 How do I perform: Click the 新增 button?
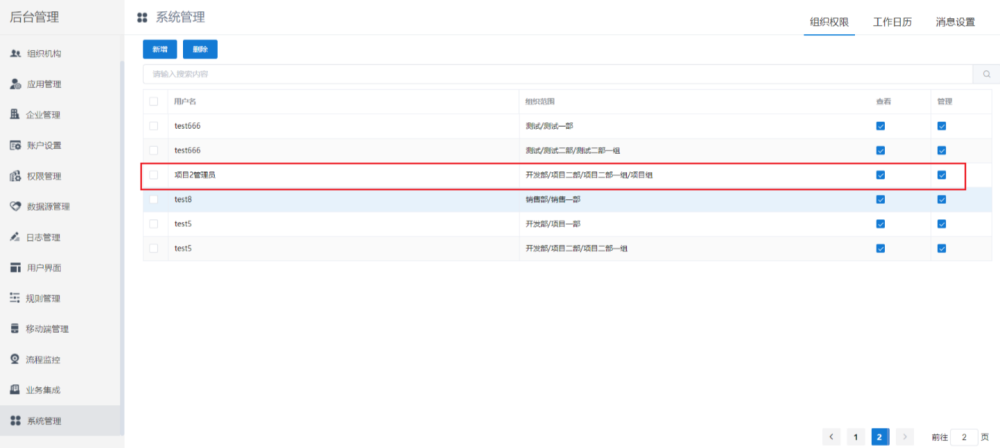(160, 48)
